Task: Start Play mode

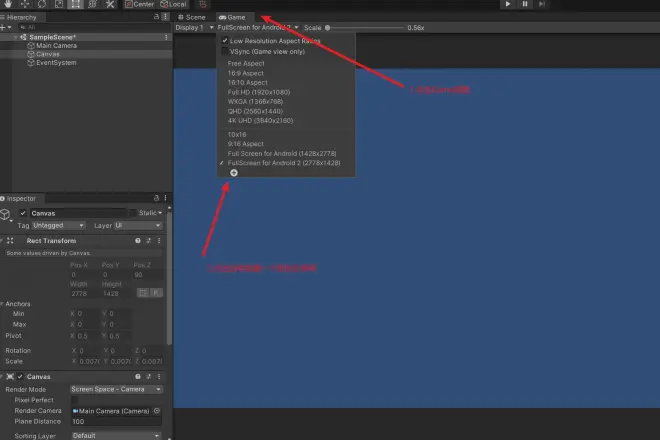Action: (508, 4)
